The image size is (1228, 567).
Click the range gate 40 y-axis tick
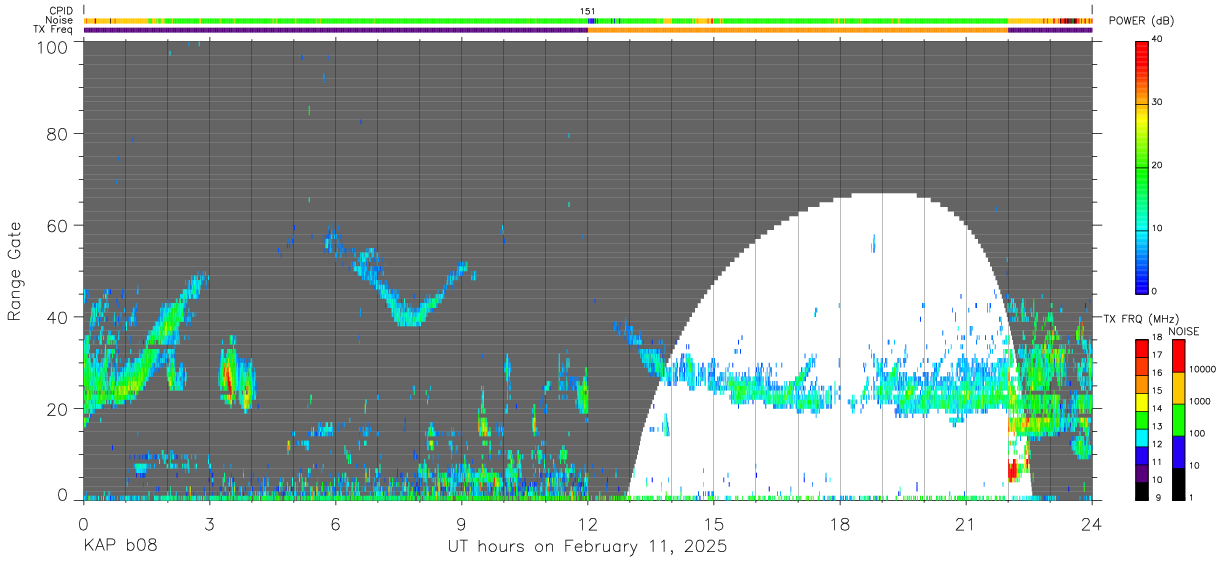coord(57,317)
